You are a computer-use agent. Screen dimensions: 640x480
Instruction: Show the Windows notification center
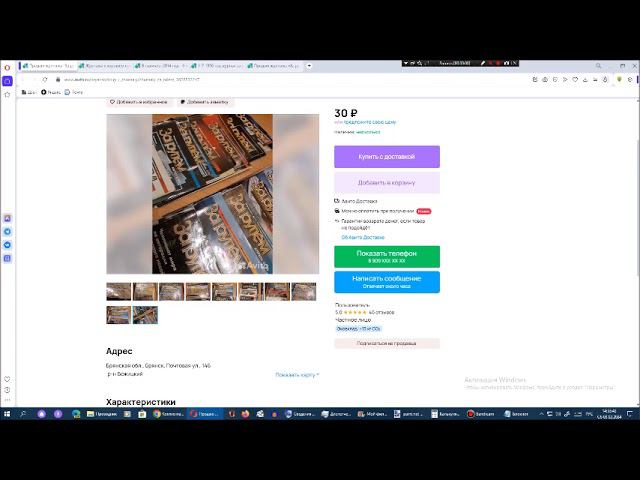(630, 414)
